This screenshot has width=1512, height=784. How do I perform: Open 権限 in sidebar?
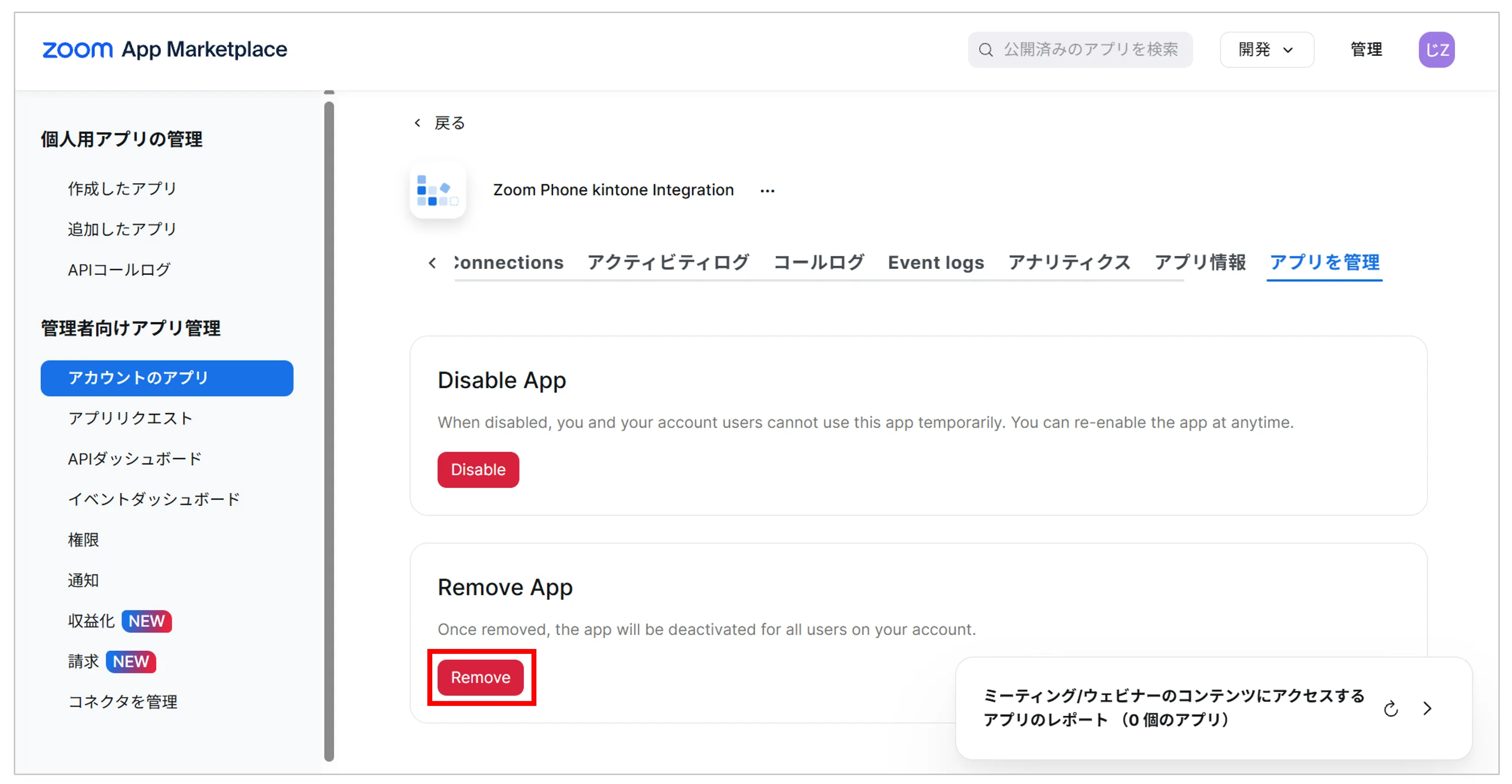click(x=84, y=540)
